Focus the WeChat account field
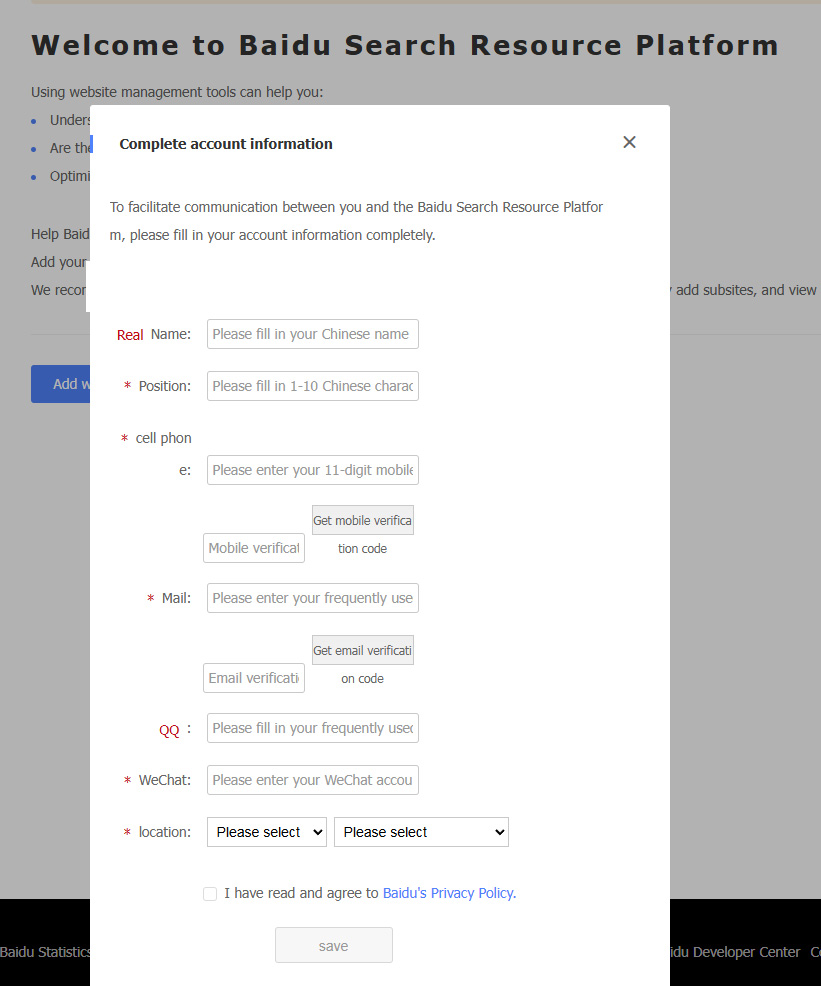 click(312, 780)
